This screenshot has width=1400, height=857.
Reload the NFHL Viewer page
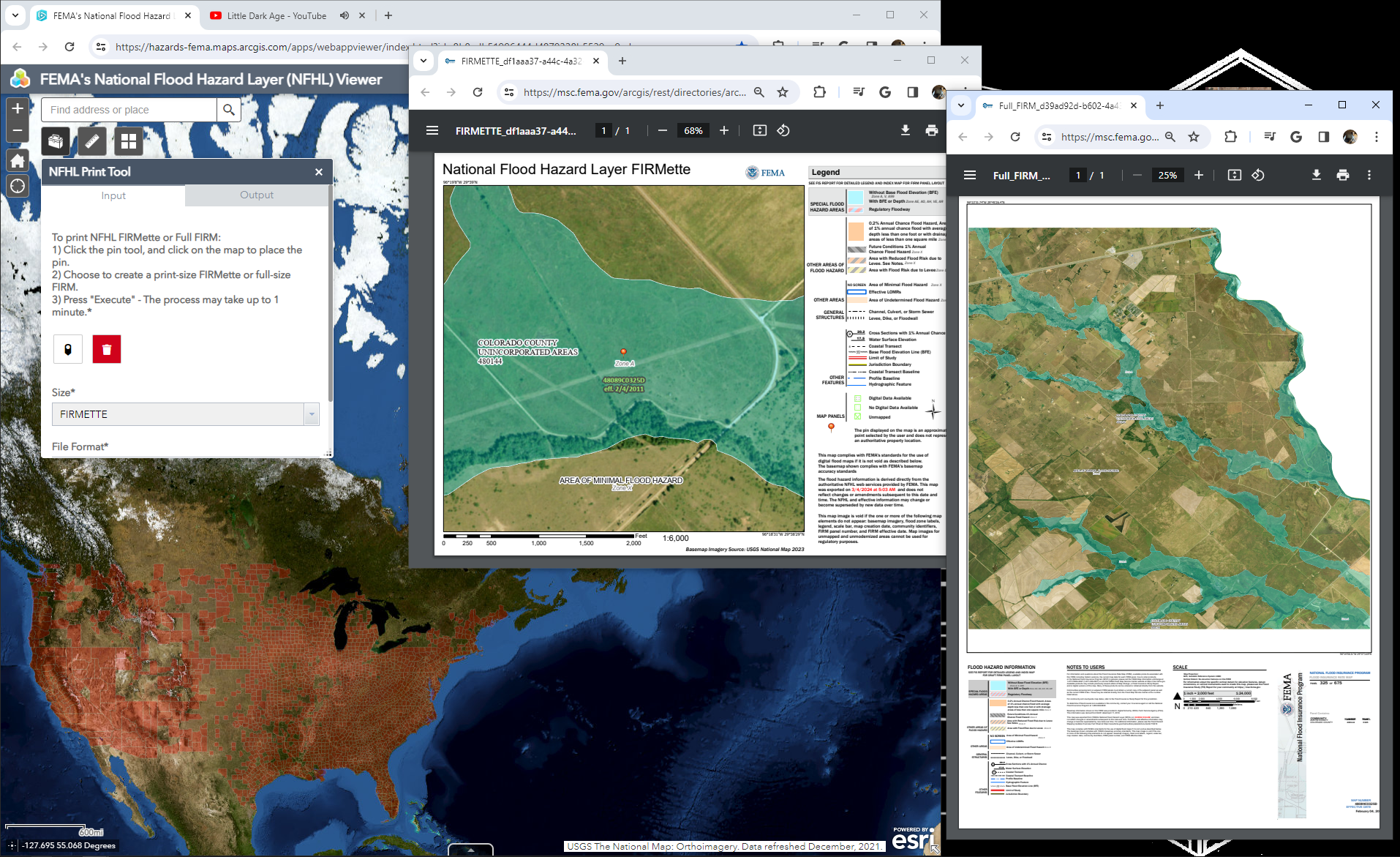tap(69, 47)
